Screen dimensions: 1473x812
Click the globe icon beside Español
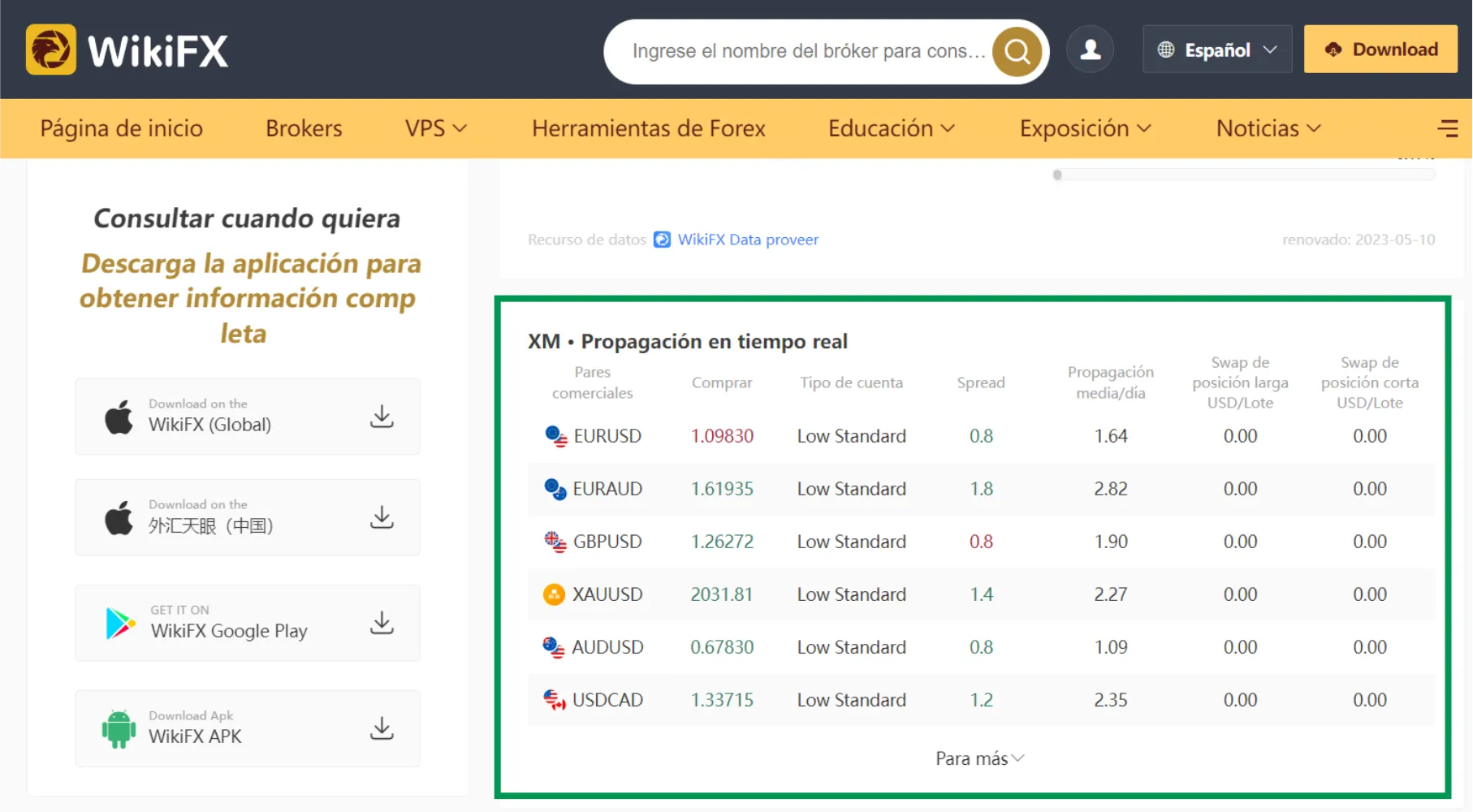coord(1165,50)
